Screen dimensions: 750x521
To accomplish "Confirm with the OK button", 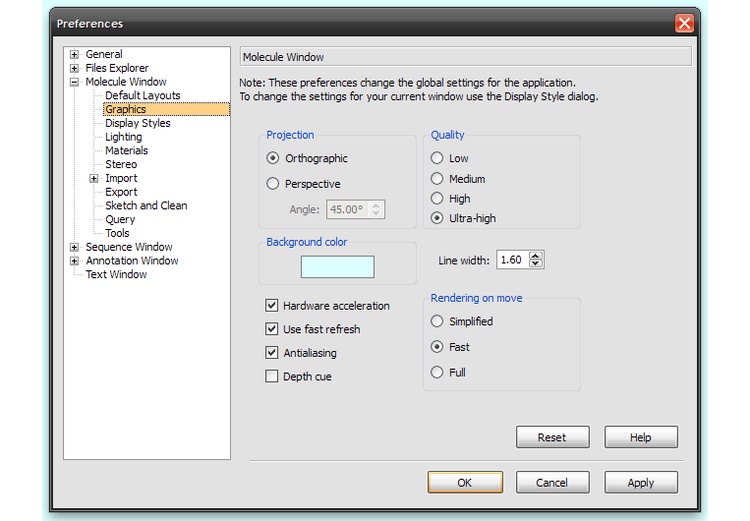I will point(465,482).
